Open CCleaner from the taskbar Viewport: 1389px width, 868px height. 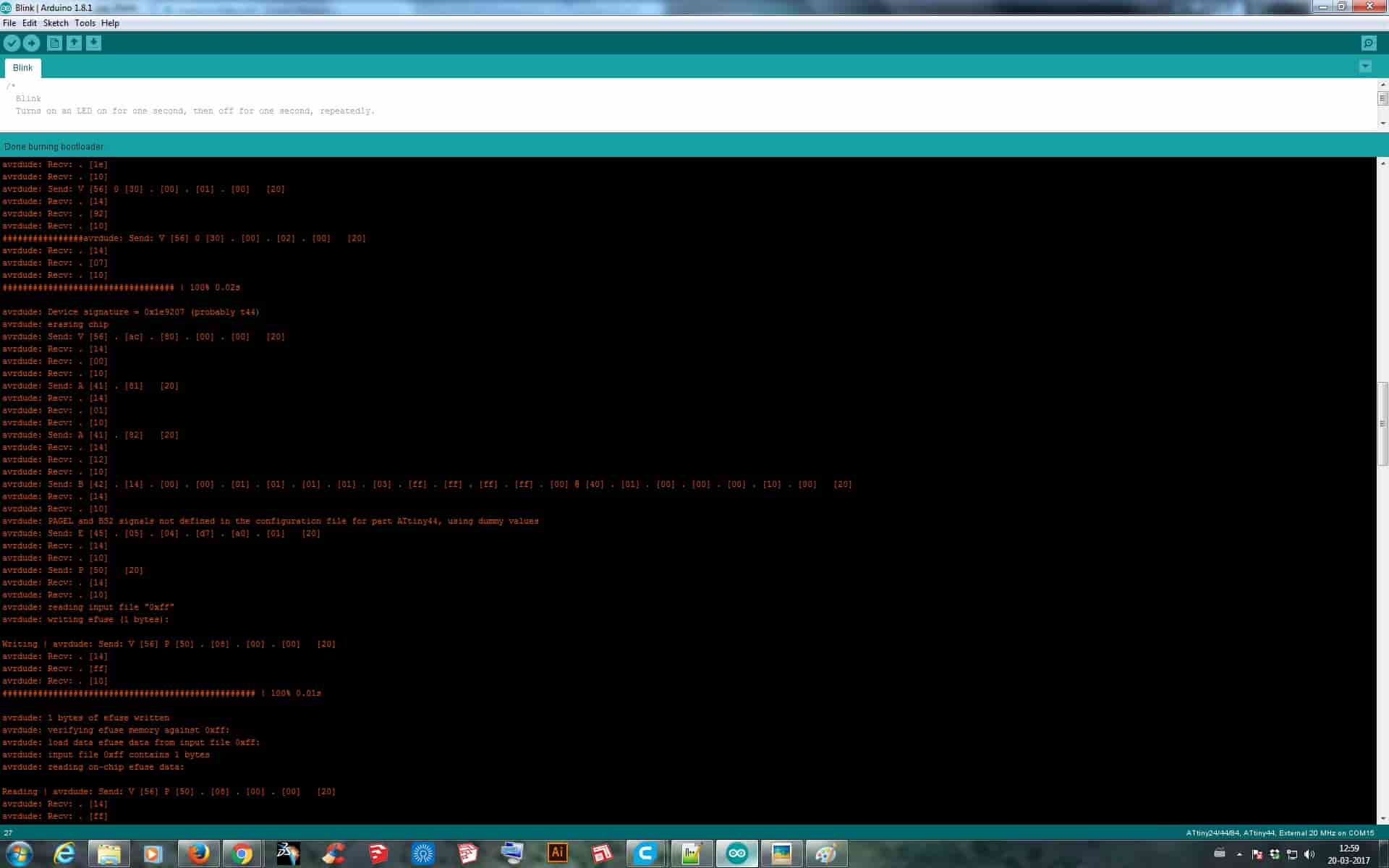(x=333, y=854)
